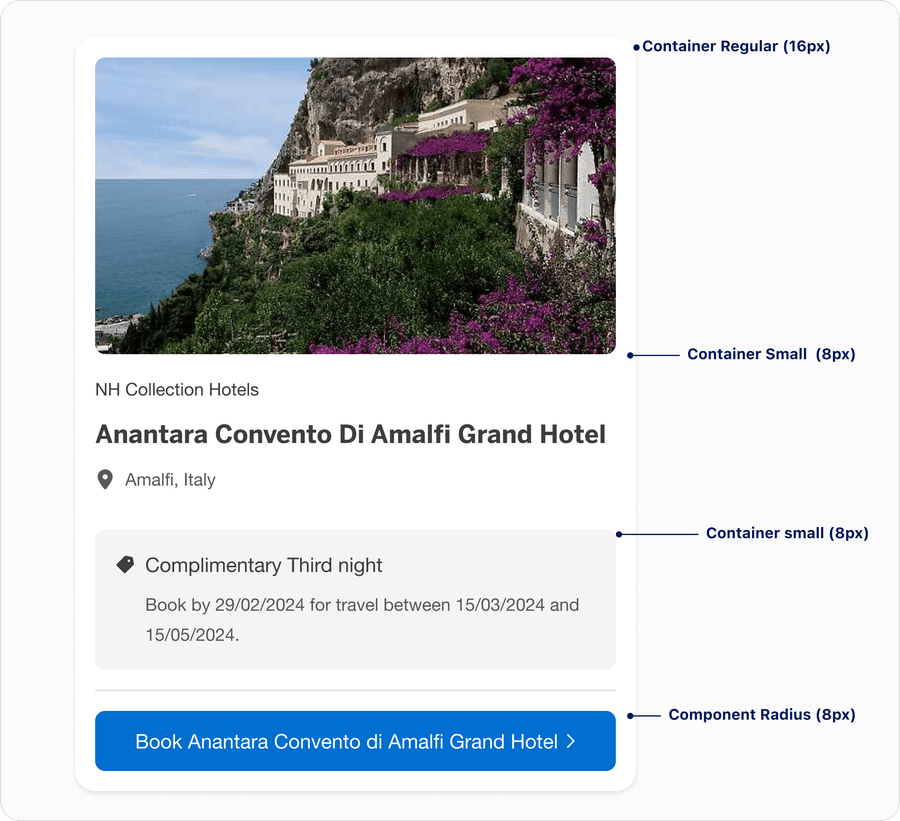
Task: Click the Complimentary Third night heading
Action: tap(264, 565)
